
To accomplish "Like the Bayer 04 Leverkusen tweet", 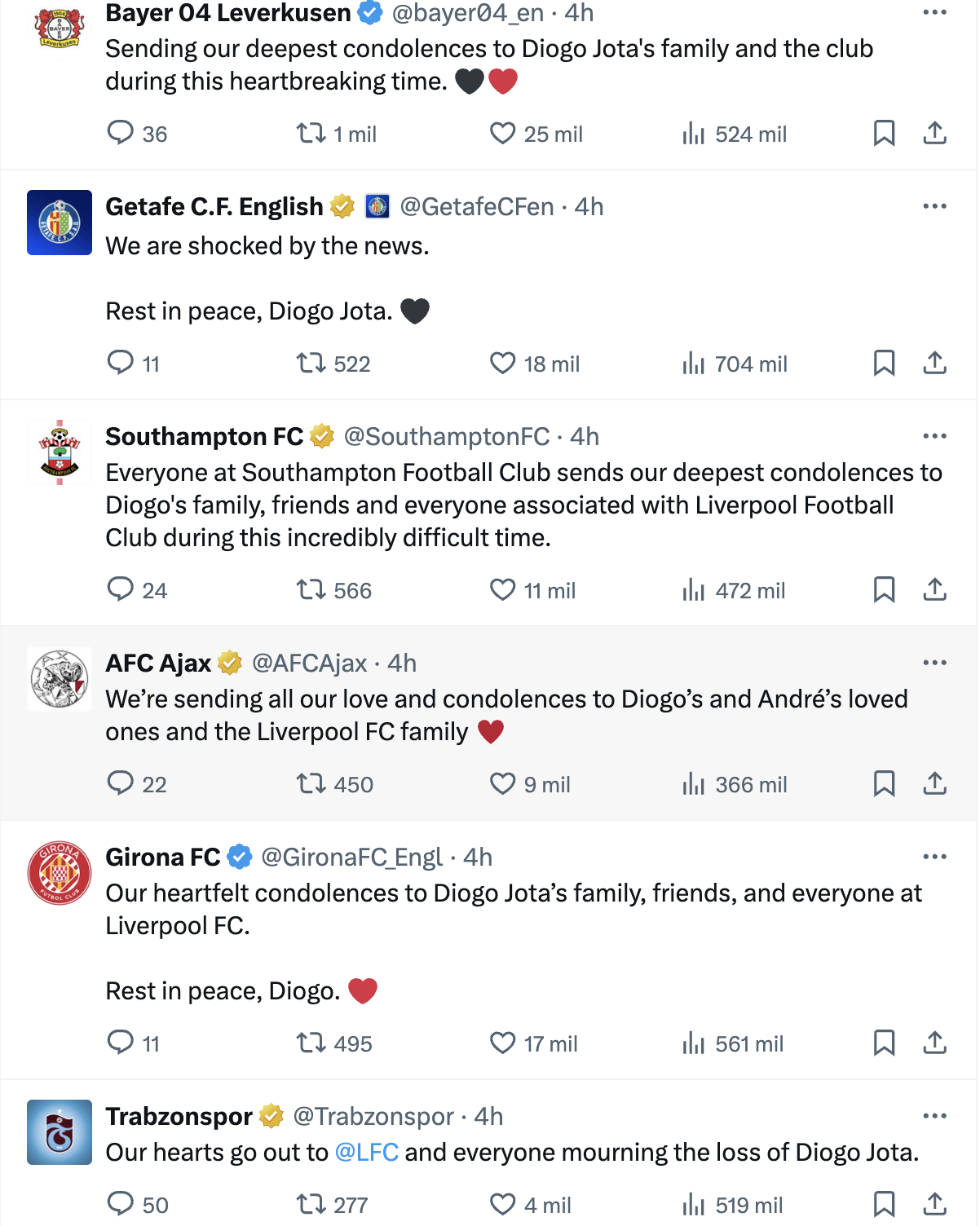I will coord(502,133).
